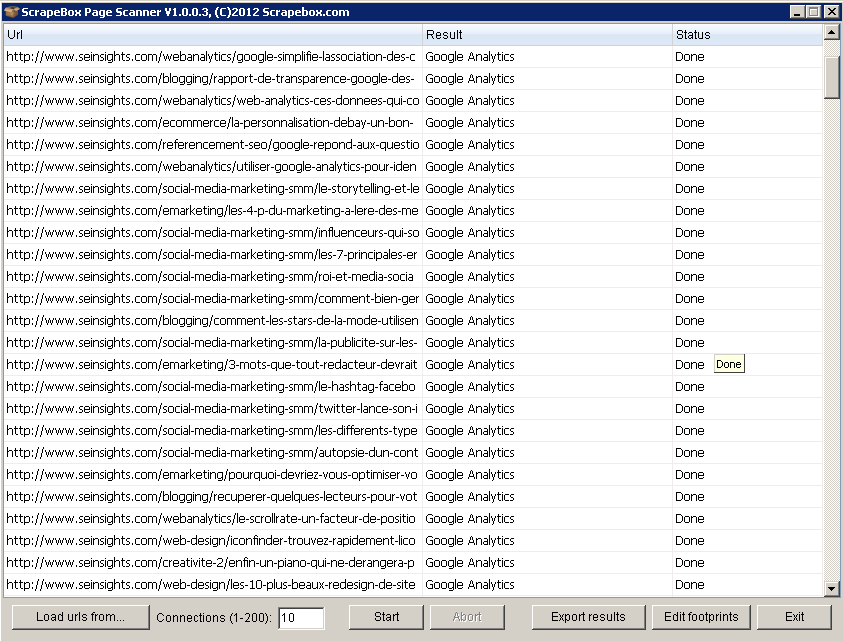Select the google-simplifie-lassociation URL row
This screenshot has width=843, height=641.
[x=211, y=57]
